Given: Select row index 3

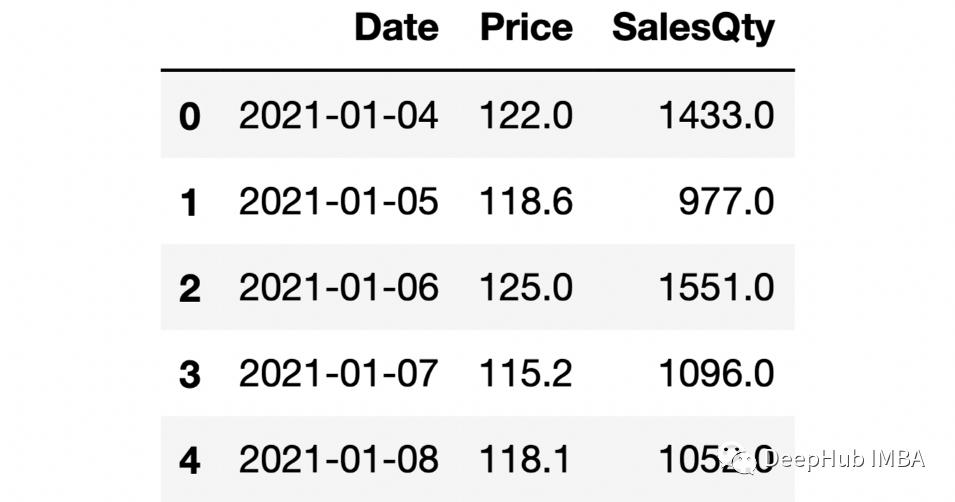Looking at the screenshot, I should [x=189, y=374].
